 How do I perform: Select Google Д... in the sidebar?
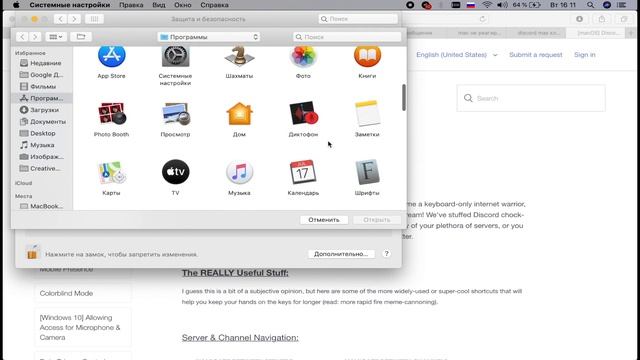coord(42,75)
